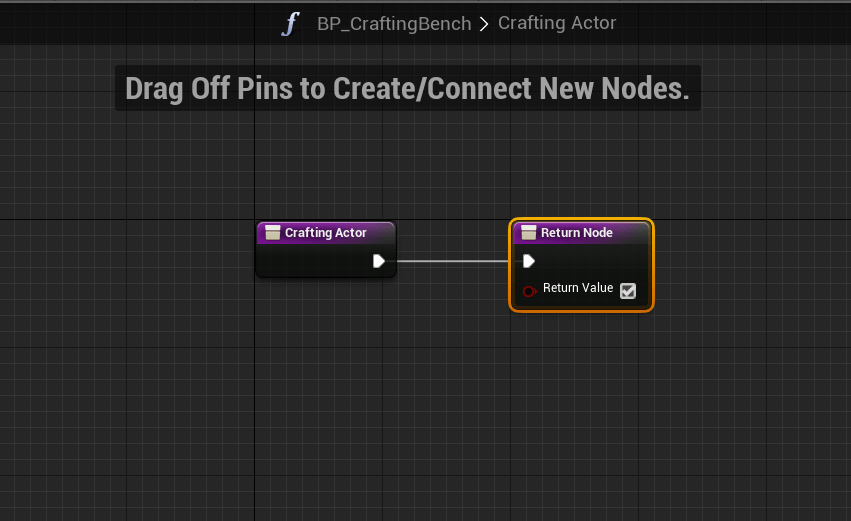The image size is (851, 521).
Task: Uncheck the Return Value checkbox
Action: tap(628, 291)
